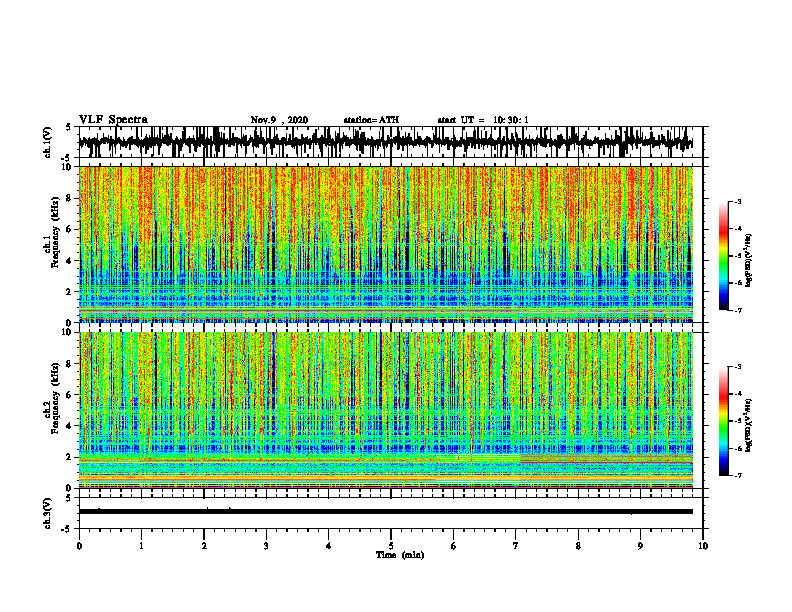Click ch.1 frequency tick '4'
Image resolution: width=792 pixels, height=612 pixels.
pos(70,261)
